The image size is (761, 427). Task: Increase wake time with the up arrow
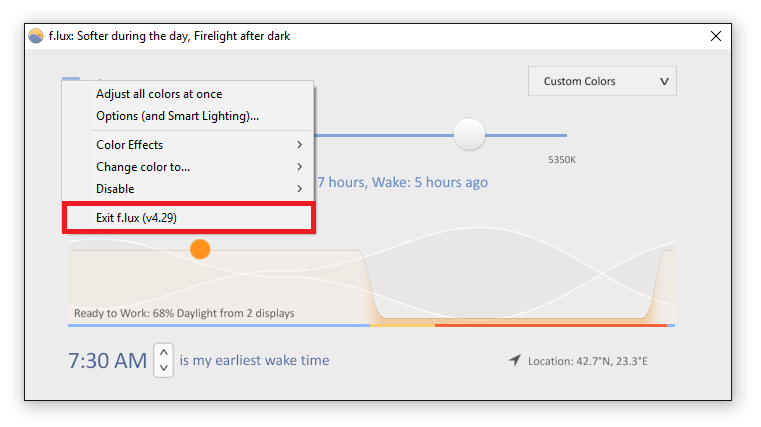pyautogui.click(x=164, y=352)
